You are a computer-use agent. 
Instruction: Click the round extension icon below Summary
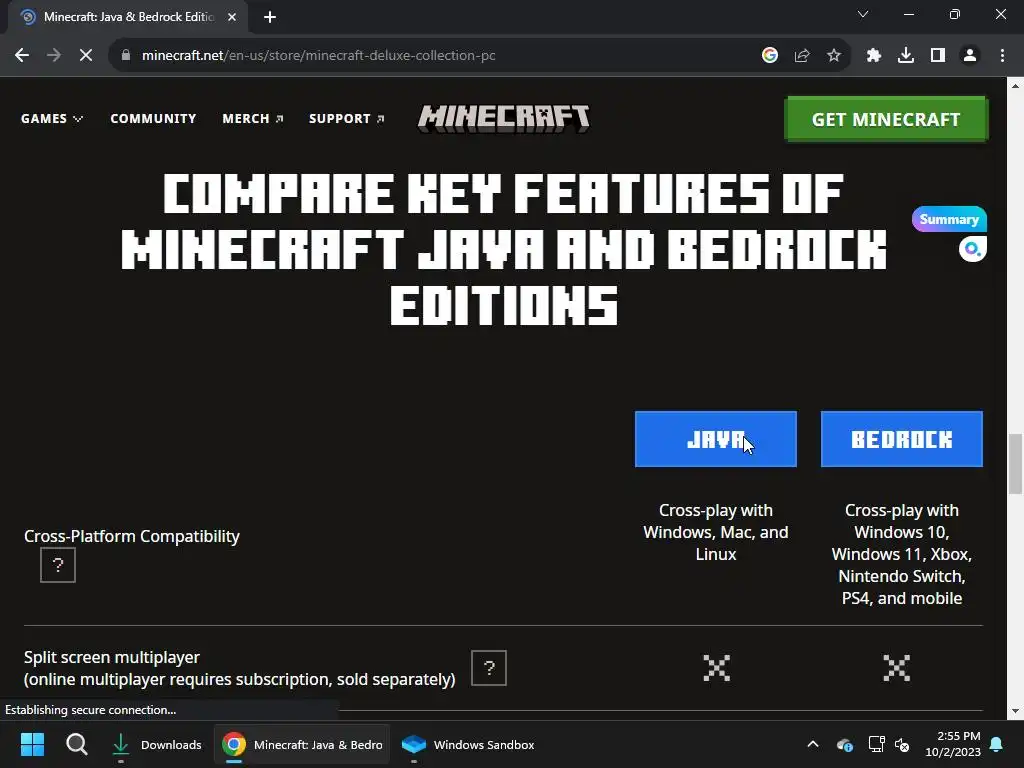tap(972, 249)
